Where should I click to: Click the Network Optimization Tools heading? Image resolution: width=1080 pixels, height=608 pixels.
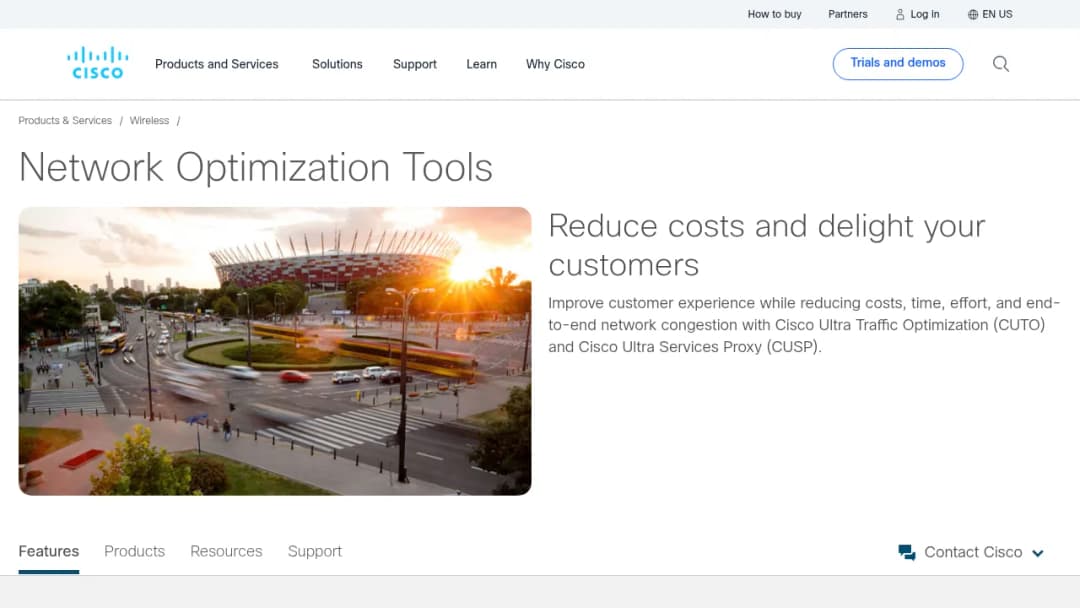point(256,167)
